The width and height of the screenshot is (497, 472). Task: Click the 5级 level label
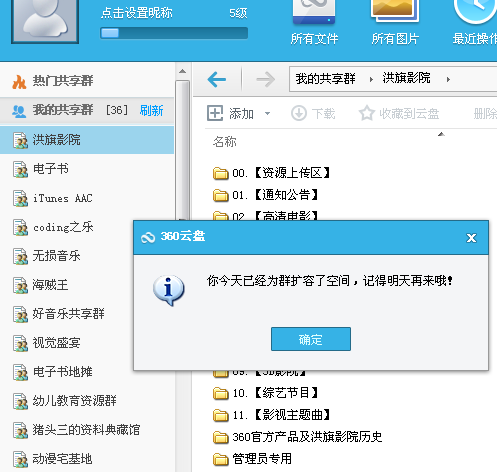pyautogui.click(x=238, y=13)
